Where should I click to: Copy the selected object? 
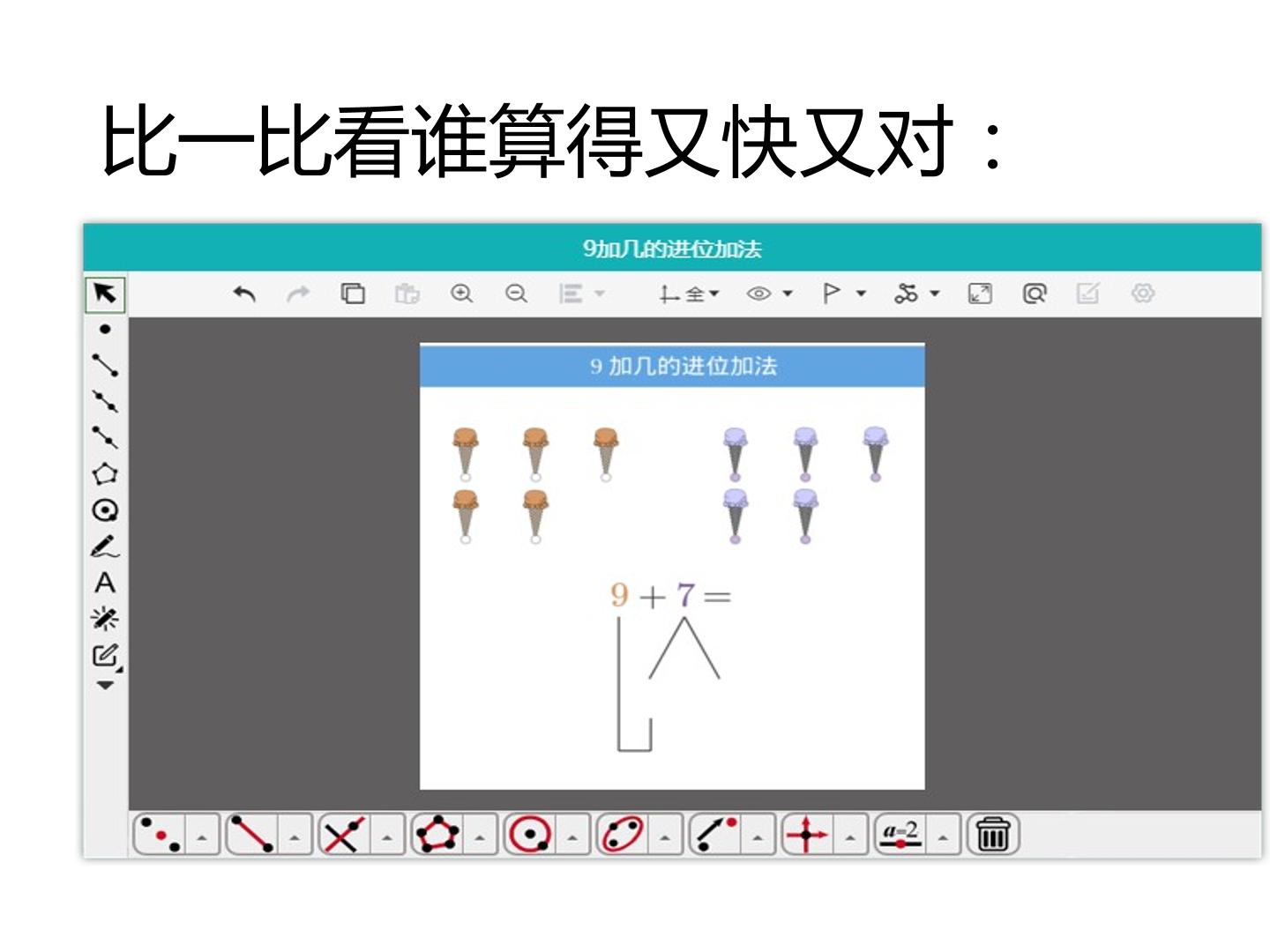(x=353, y=294)
